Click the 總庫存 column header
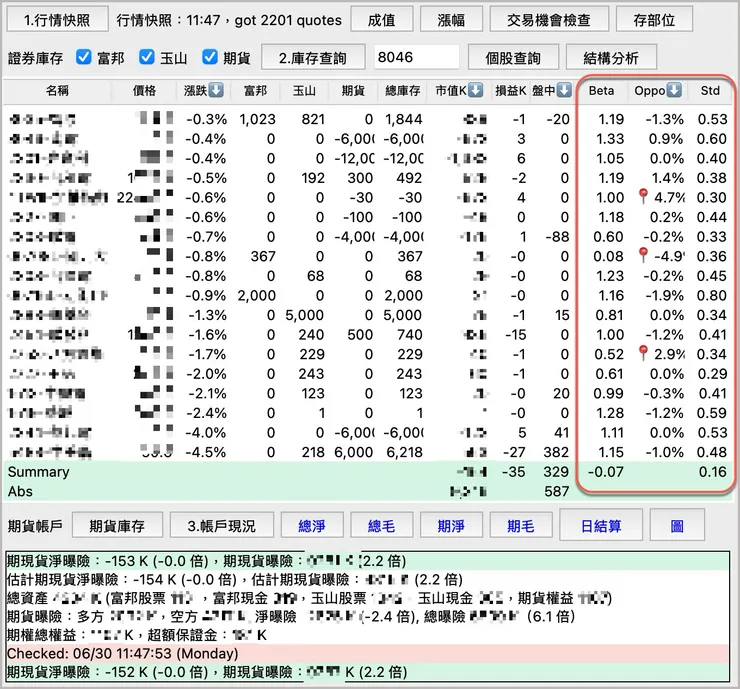 point(403,90)
